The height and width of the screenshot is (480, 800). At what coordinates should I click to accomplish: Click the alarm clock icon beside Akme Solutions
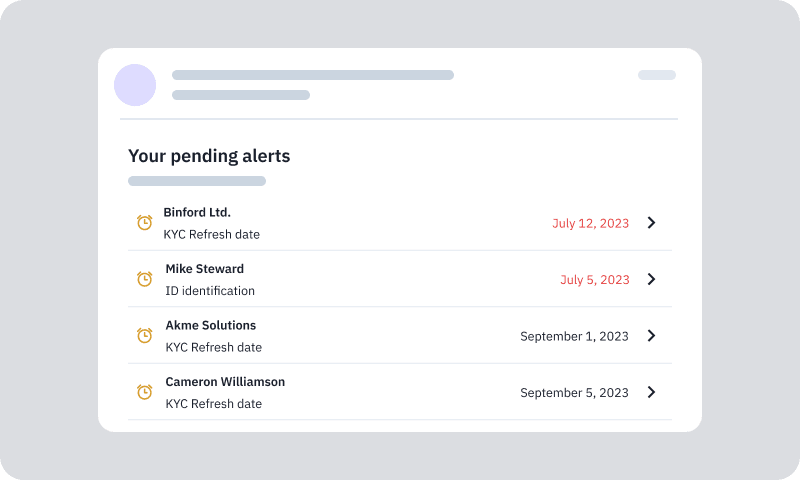point(144,336)
